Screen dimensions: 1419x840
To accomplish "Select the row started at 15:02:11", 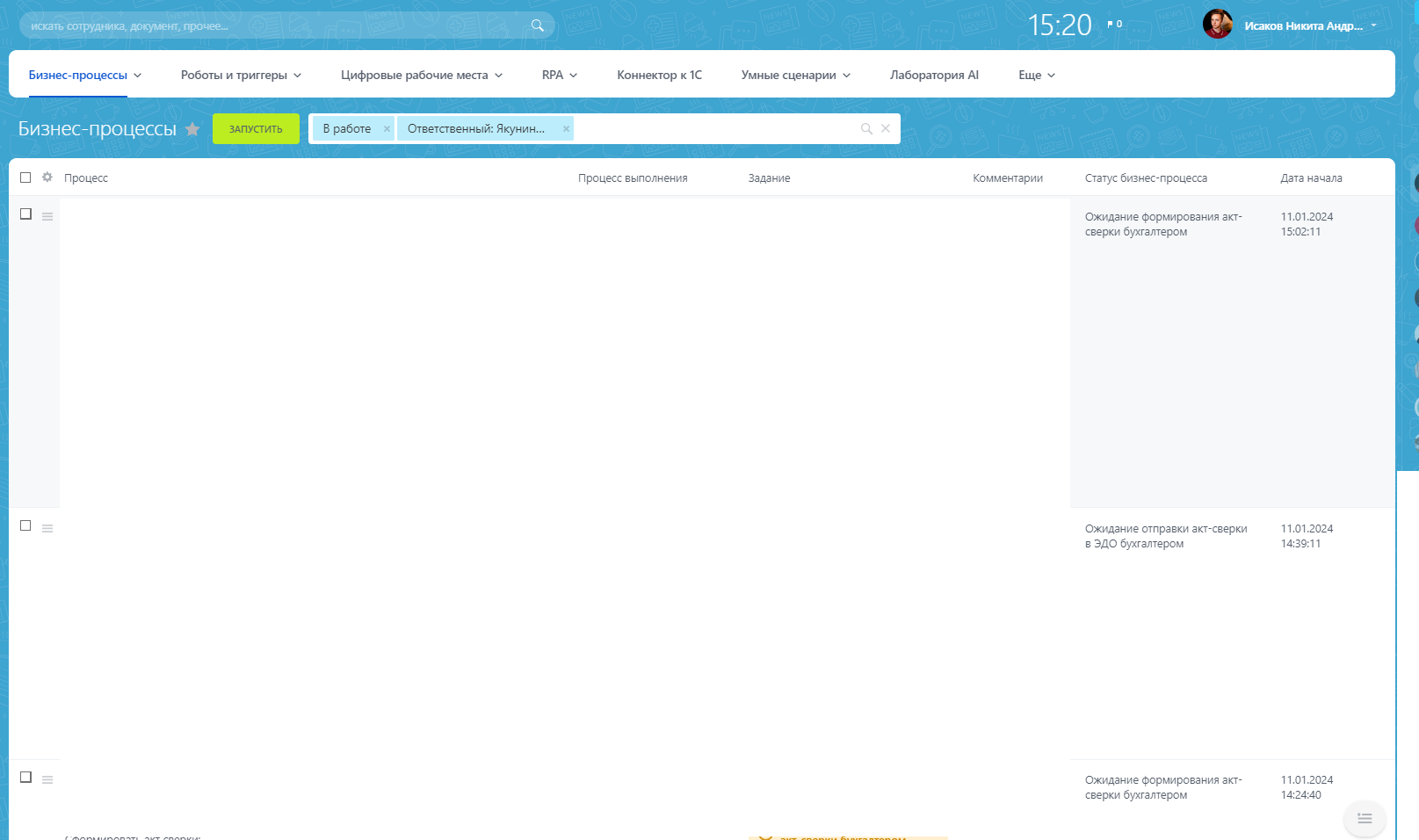I will coord(25,214).
